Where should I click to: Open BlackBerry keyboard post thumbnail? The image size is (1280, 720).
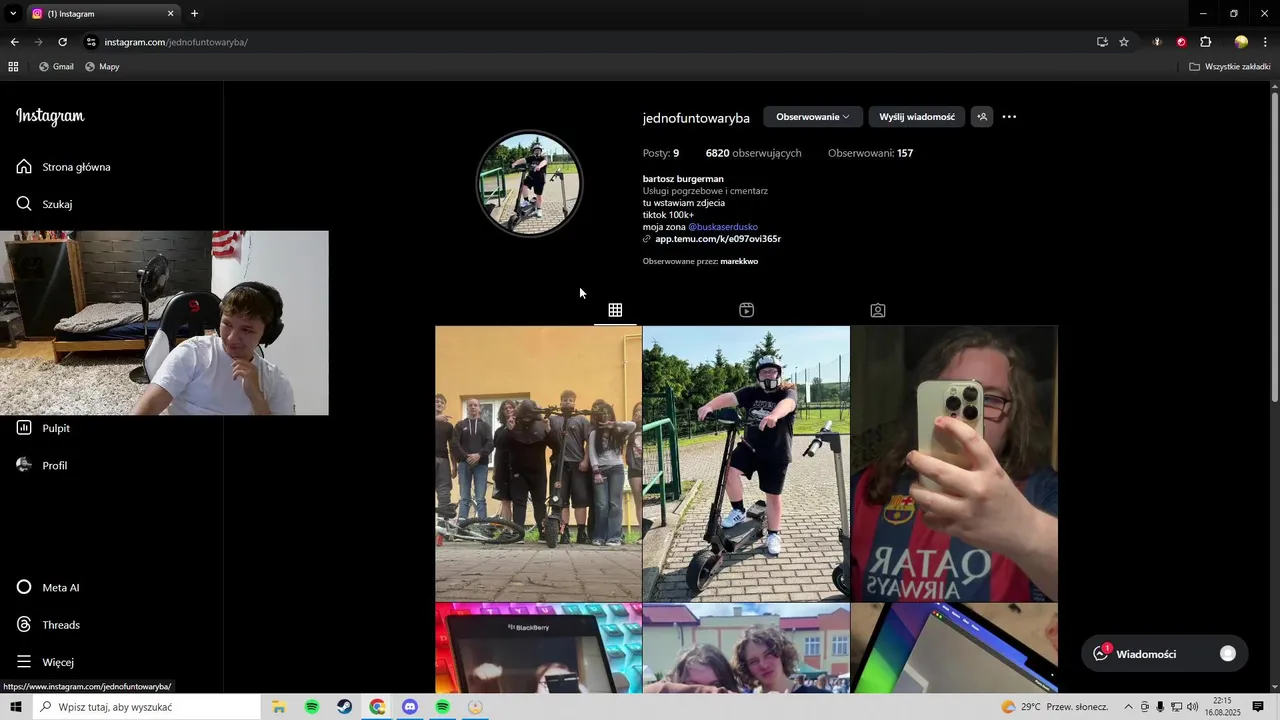[538, 648]
